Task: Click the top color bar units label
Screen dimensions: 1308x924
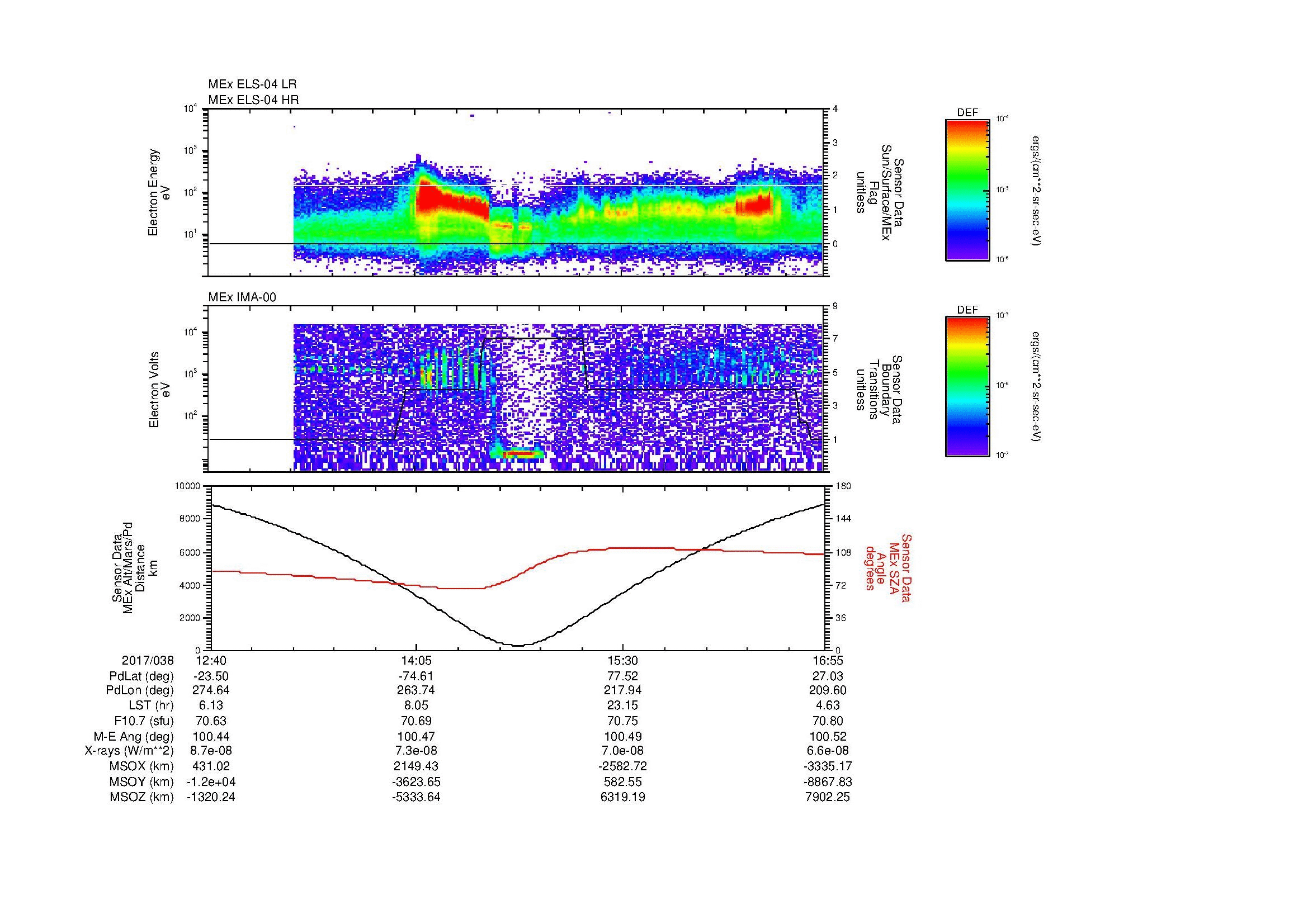Action: (x=1037, y=191)
